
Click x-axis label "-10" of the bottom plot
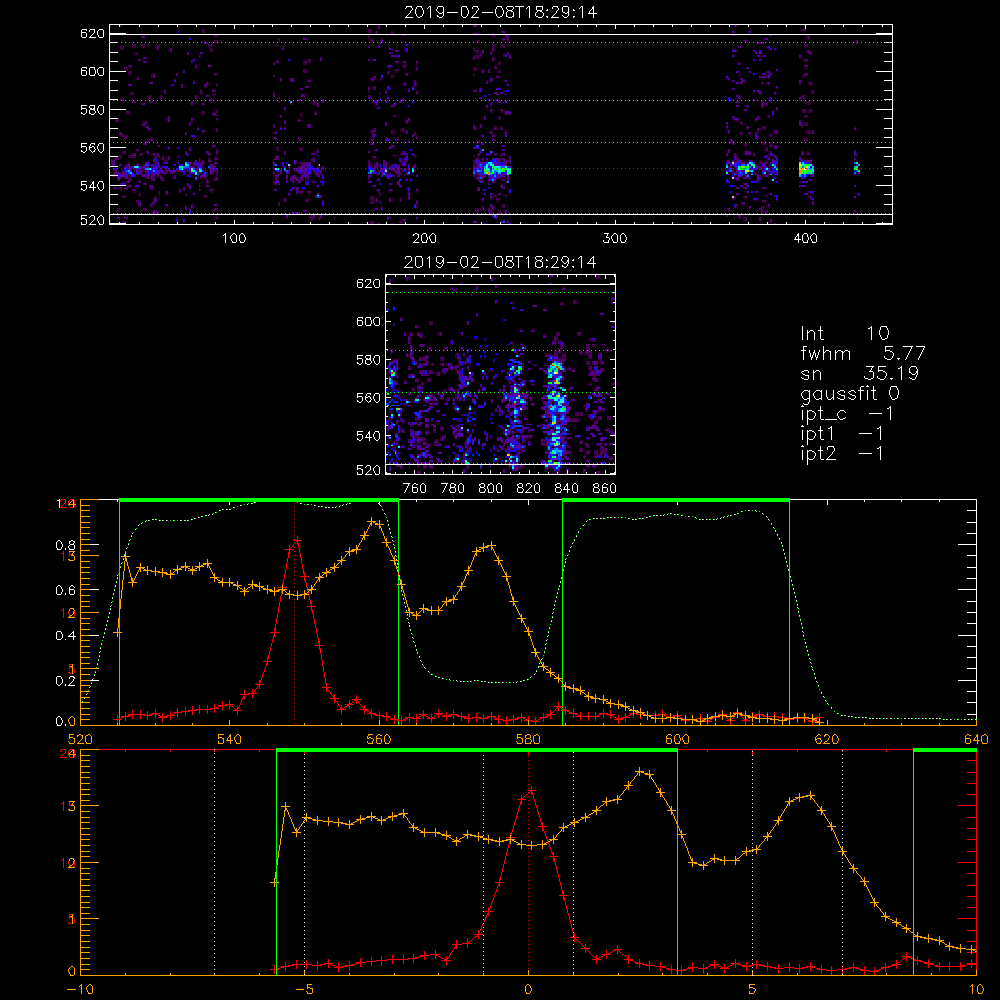tap(80, 989)
